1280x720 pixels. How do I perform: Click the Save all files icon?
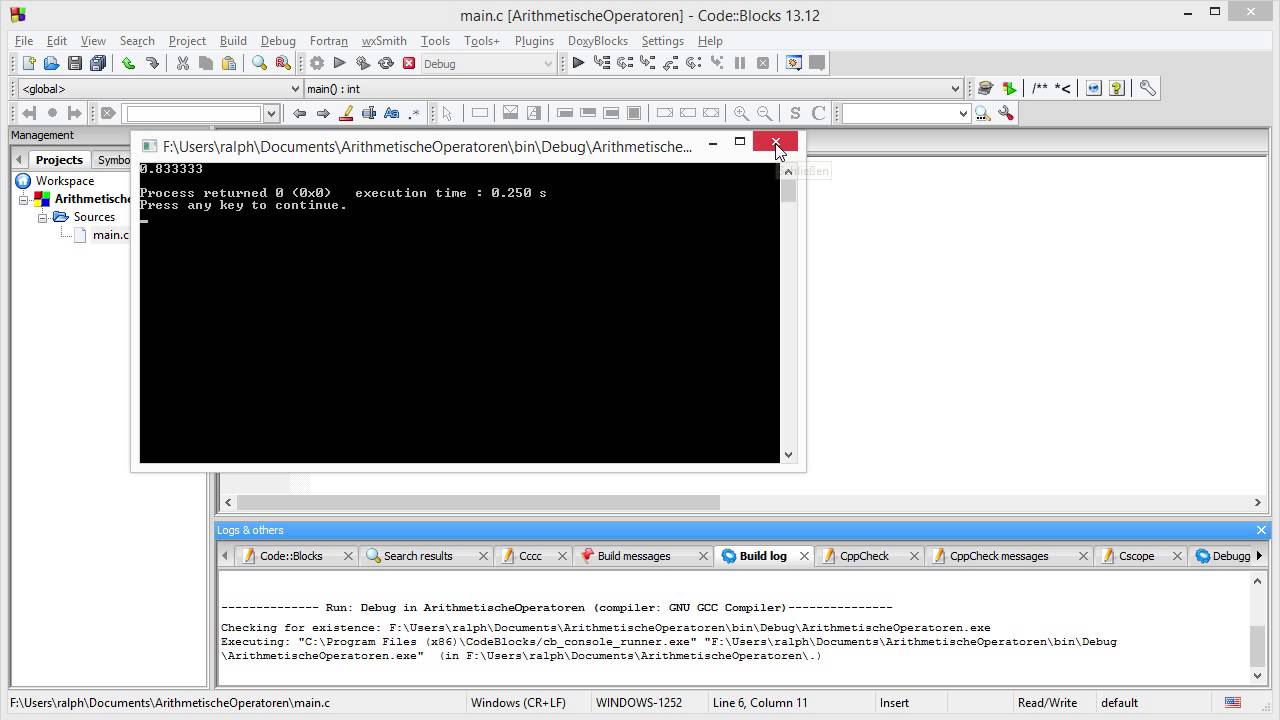[98, 63]
